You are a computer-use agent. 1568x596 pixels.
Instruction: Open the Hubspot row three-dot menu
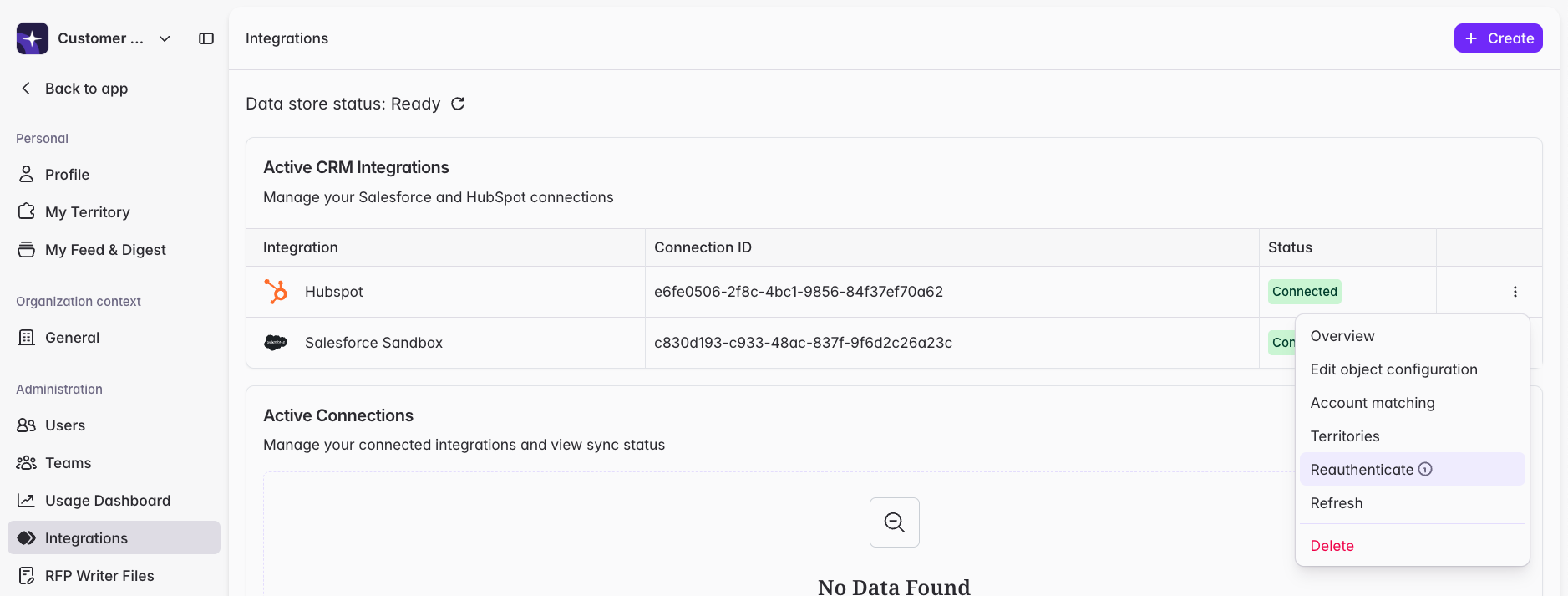pyautogui.click(x=1515, y=292)
